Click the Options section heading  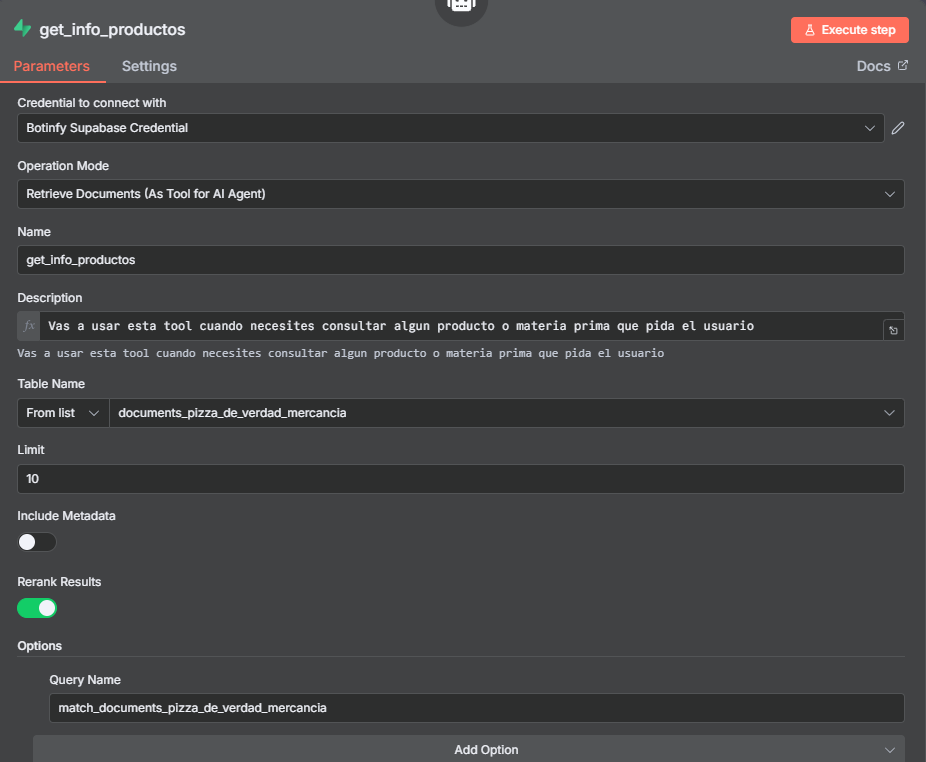[x=40, y=646]
